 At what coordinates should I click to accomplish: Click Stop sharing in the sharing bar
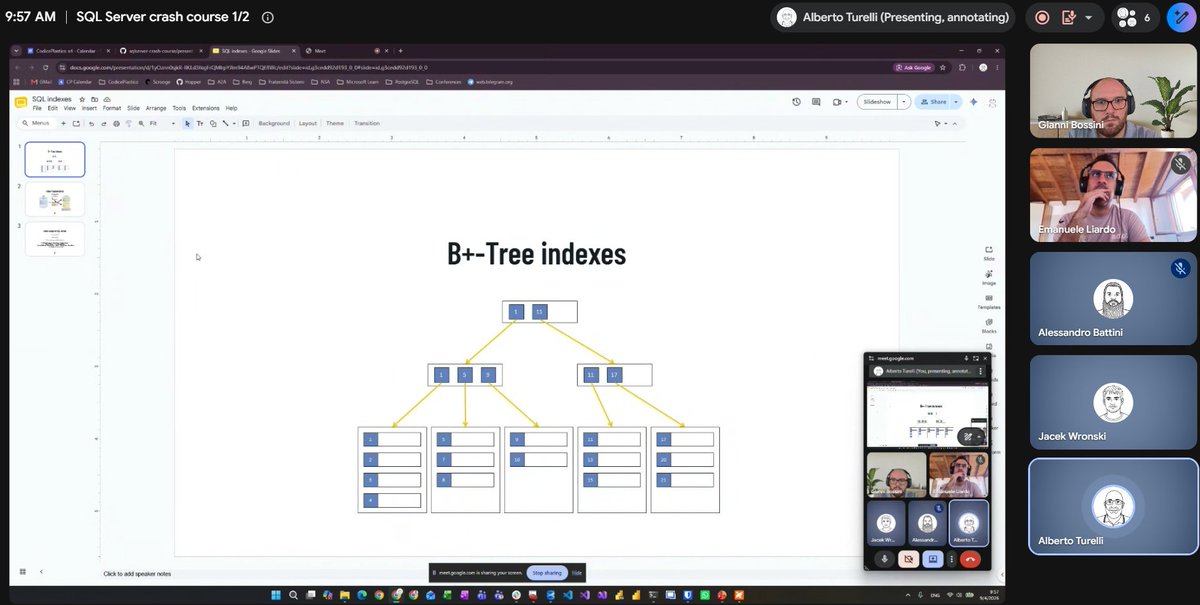click(547, 573)
